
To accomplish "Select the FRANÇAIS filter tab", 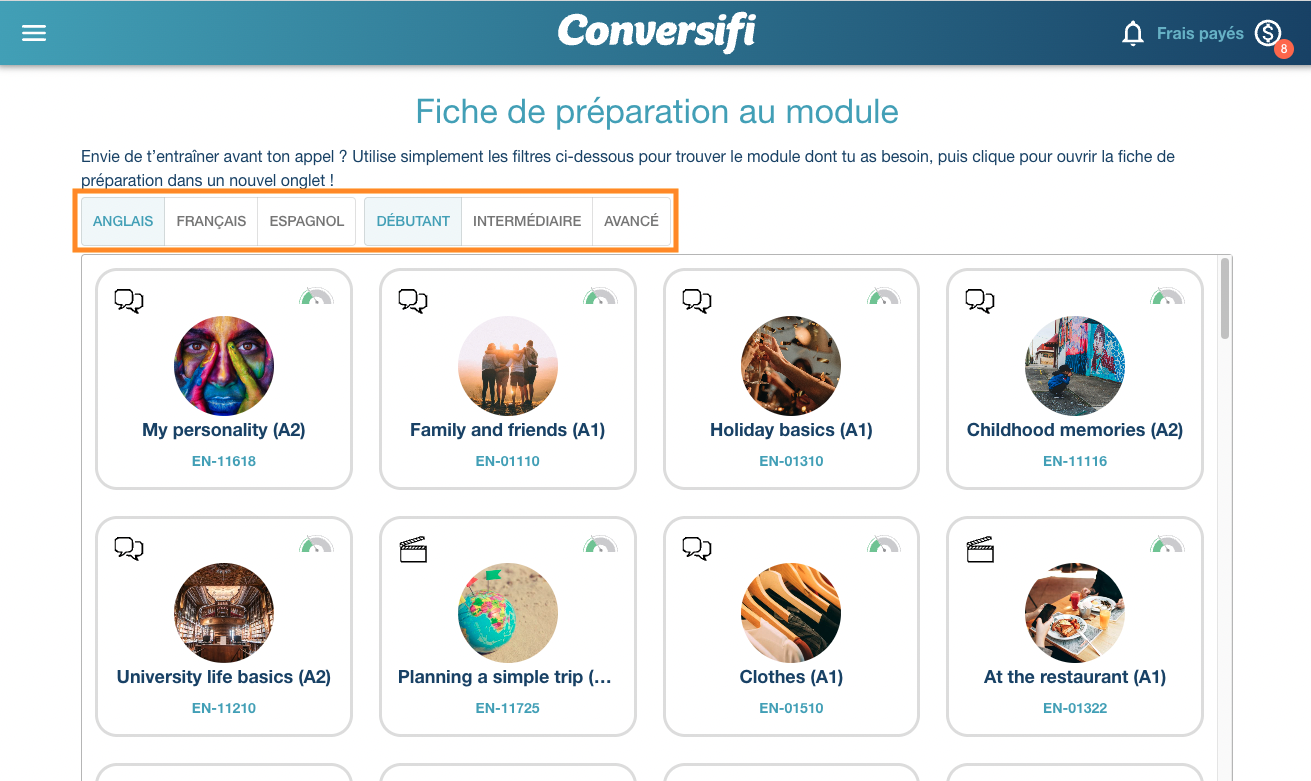I will [x=210, y=221].
